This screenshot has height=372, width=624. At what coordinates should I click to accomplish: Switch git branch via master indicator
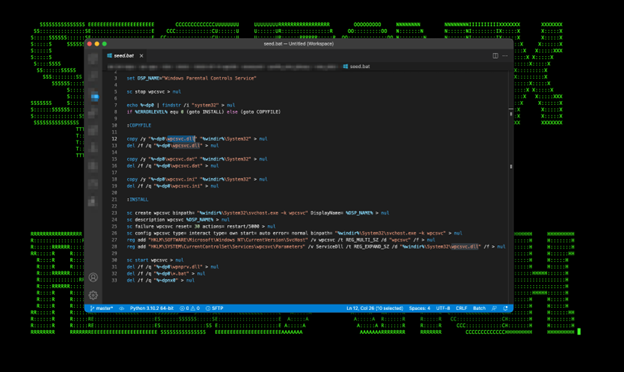point(101,308)
